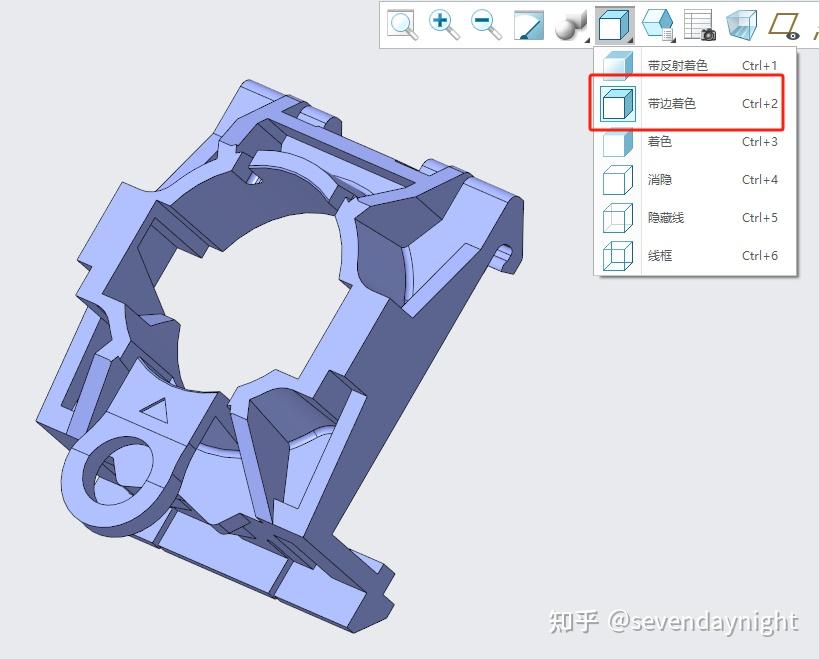Select the transparent section cube icon
819x659 pixels.
740,25
